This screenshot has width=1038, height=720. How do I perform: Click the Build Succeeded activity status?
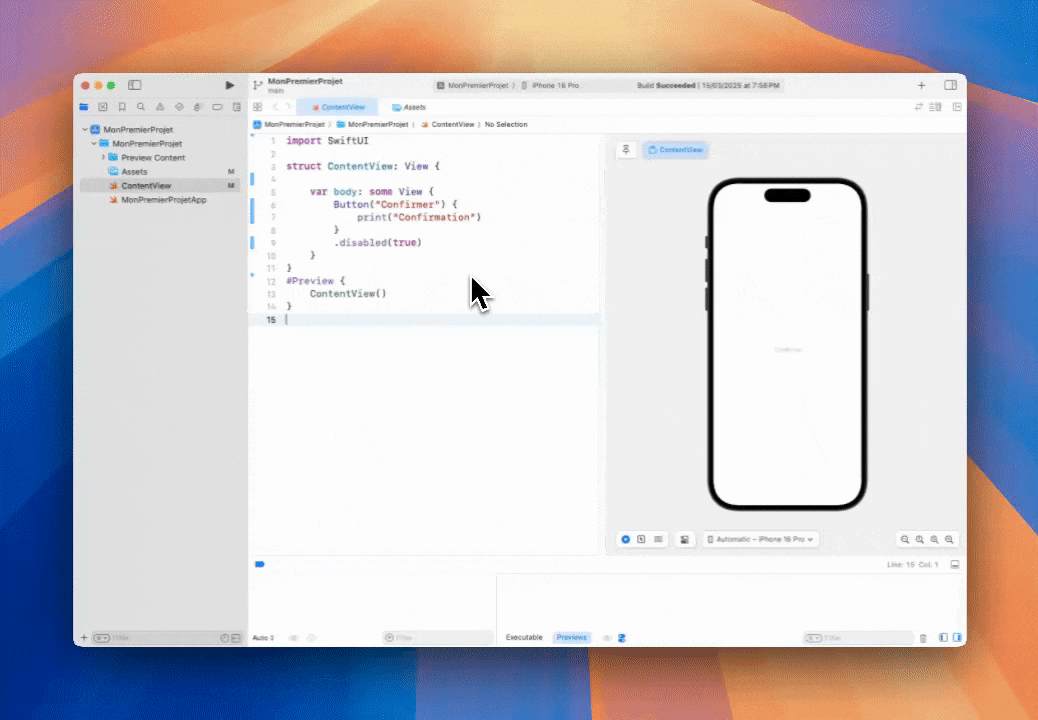[708, 85]
